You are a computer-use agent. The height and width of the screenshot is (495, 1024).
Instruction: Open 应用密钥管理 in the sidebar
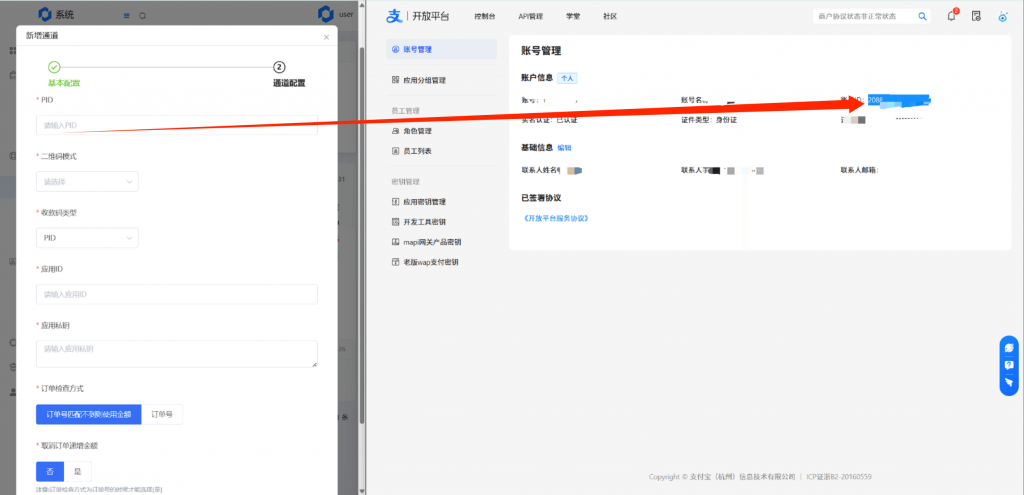pos(424,201)
